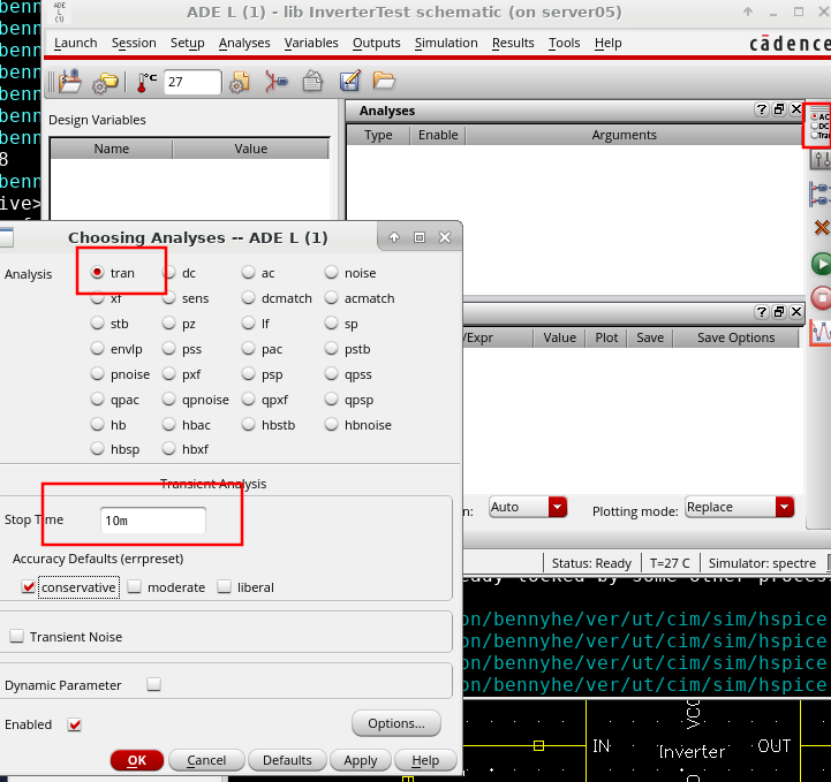Click the thermometer temperature icon
Screen dimensions: 831x783
[147, 82]
